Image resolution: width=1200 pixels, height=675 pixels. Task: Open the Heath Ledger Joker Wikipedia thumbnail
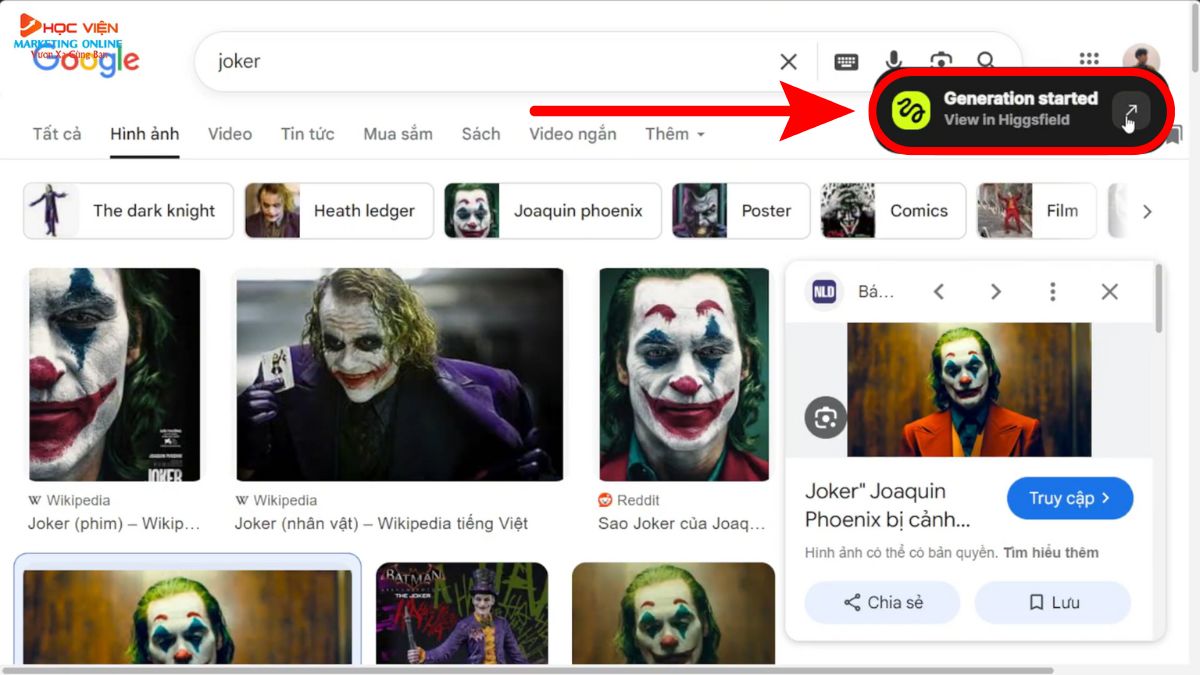coord(399,375)
